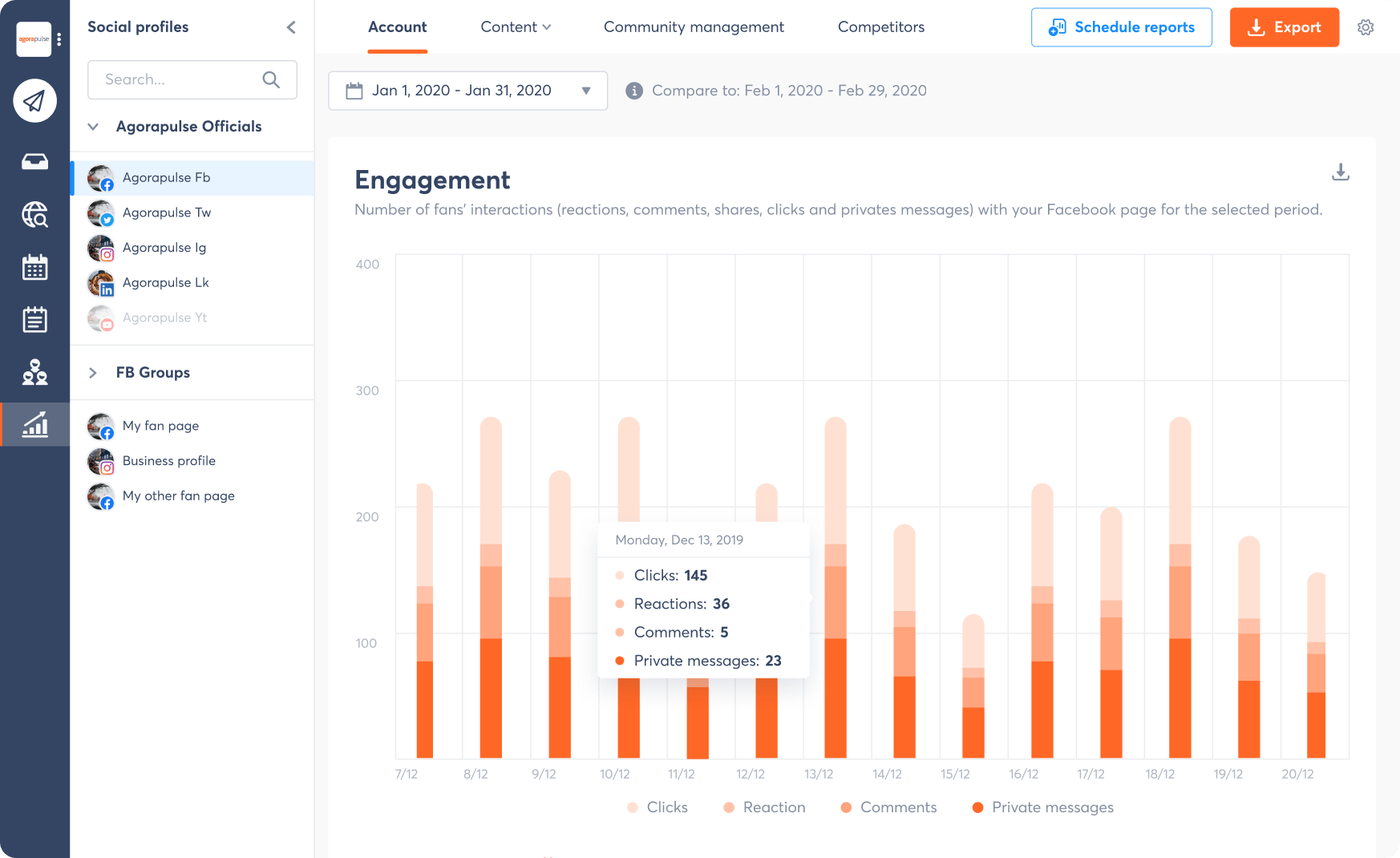Click the Jan 1, 2020 - Jan 31, 2020 text
The height and width of the screenshot is (858, 1400).
(461, 91)
